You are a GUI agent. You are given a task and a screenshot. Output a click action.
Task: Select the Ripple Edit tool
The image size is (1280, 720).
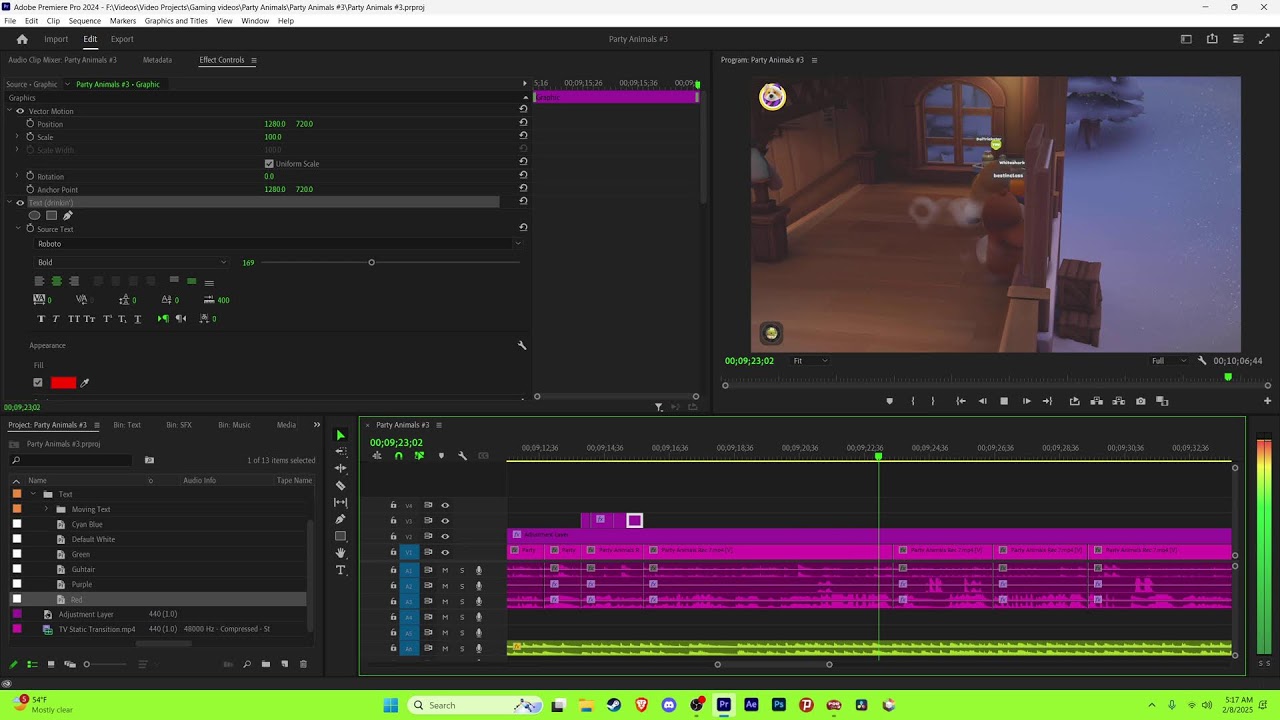[340, 468]
